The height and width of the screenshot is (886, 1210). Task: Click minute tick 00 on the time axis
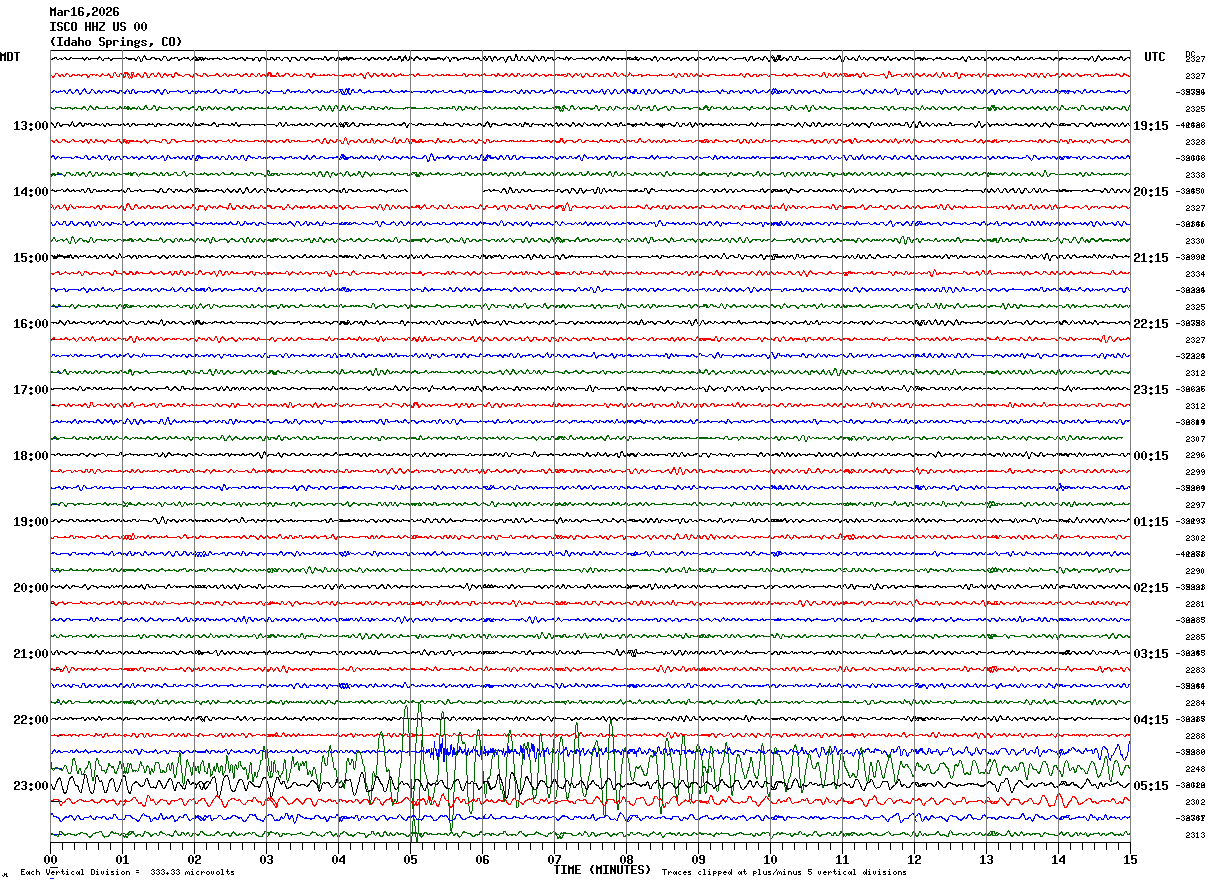[x=51, y=859]
